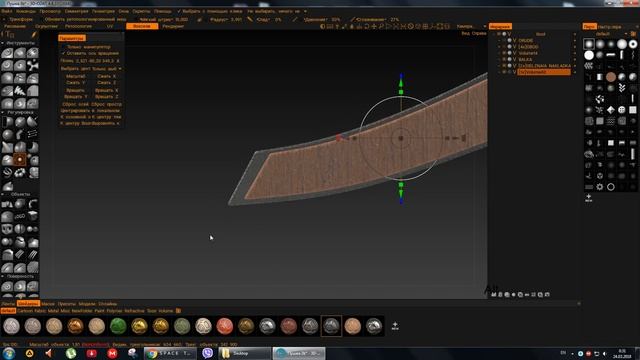Pick the gear-shaped brush alpha

(x=600, y=187)
